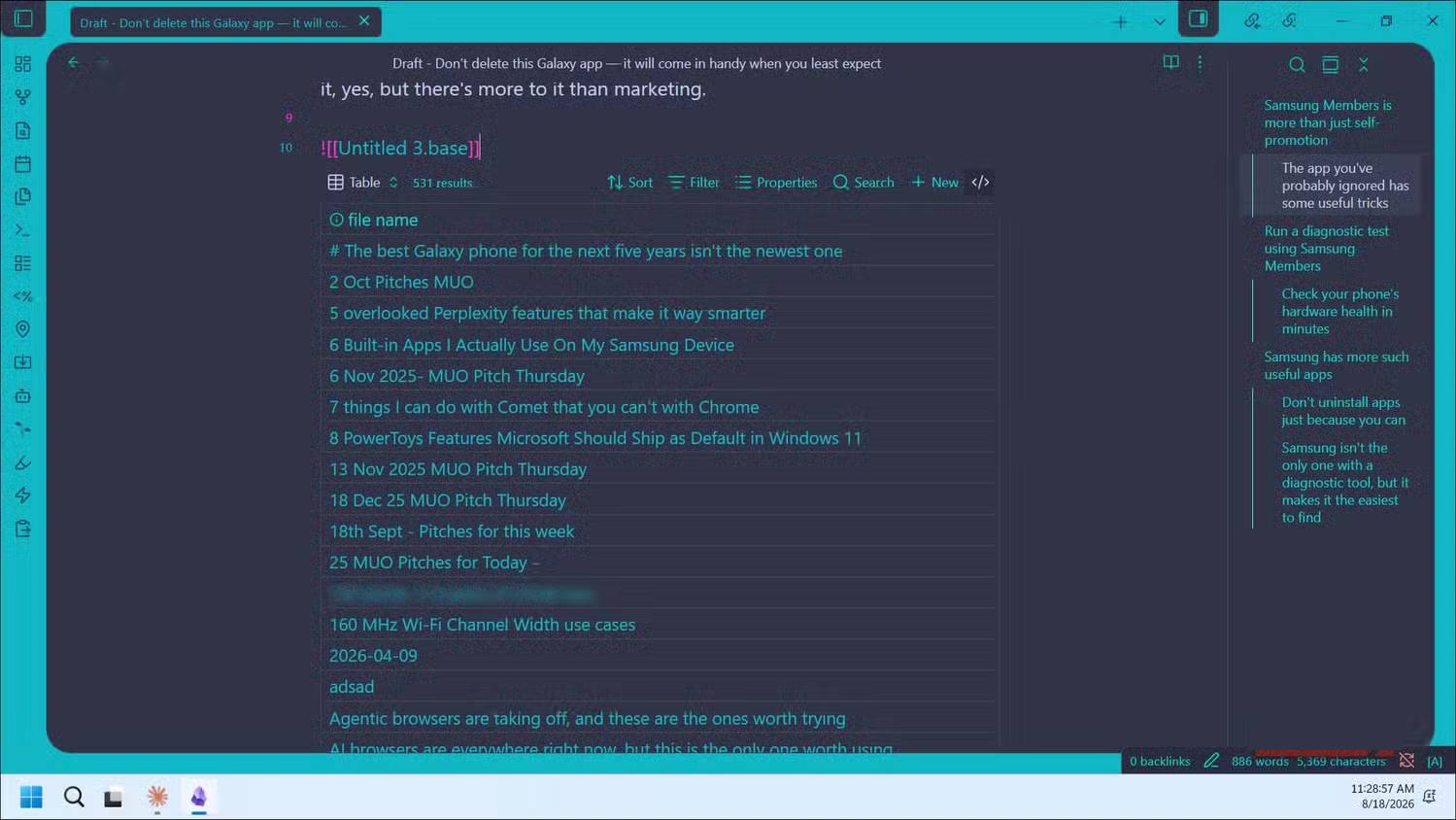Click the Obsidian taskbar icon
Screen dimensions: 1456x820
(x=198, y=797)
